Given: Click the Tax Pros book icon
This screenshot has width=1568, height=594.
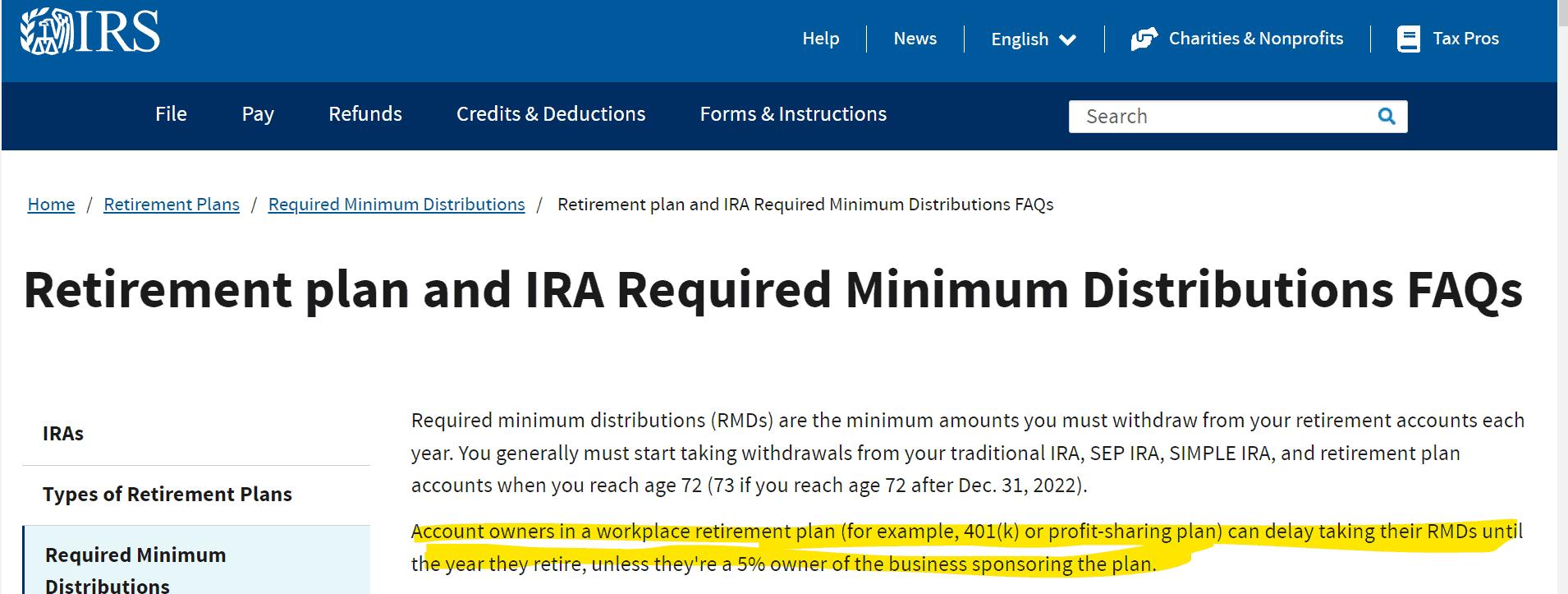Looking at the screenshot, I should point(1409,39).
